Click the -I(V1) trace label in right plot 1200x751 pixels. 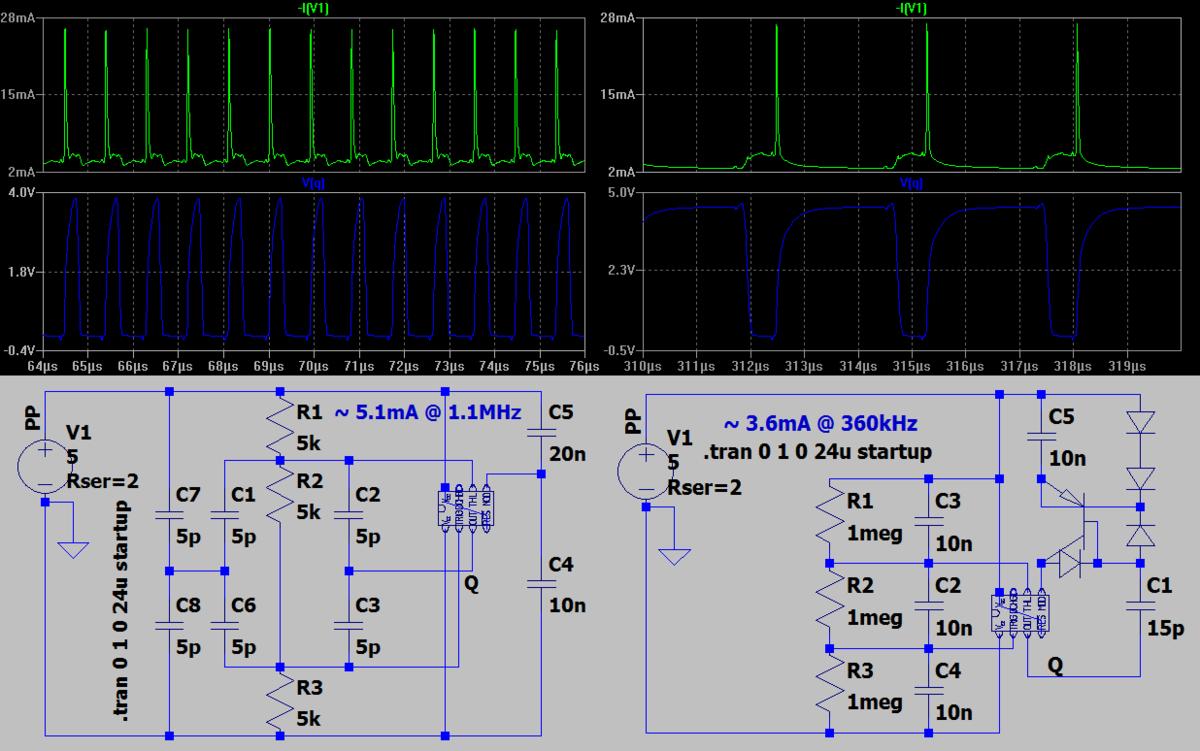click(x=911, y=8)
